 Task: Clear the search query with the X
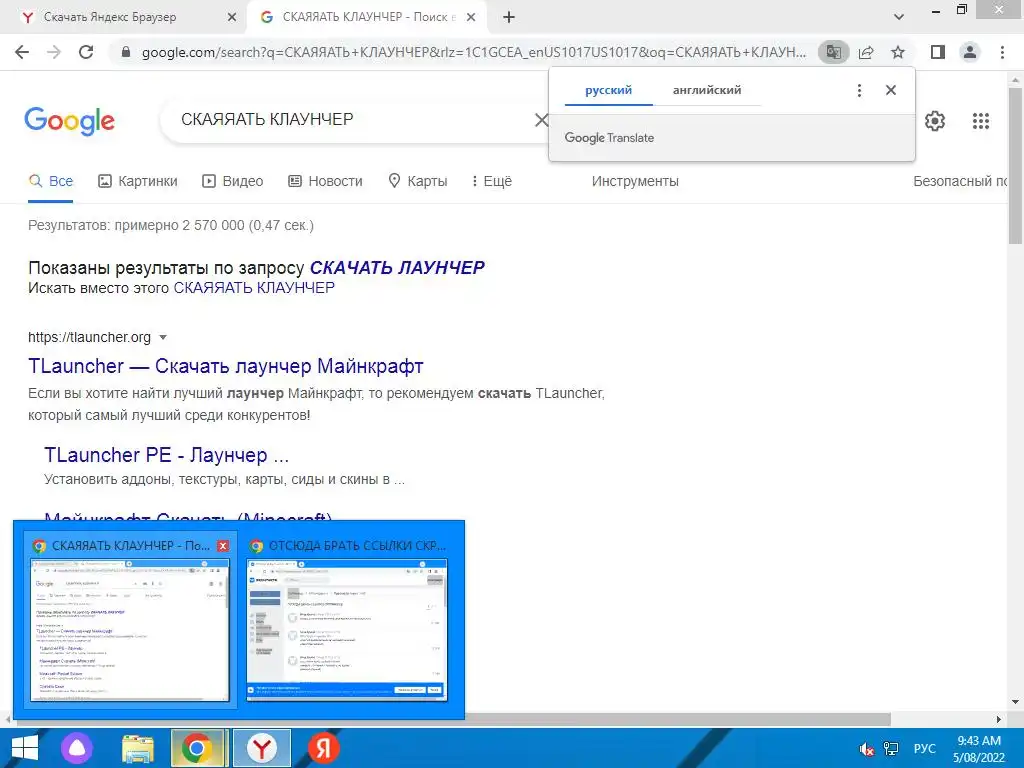coord(541,120)
